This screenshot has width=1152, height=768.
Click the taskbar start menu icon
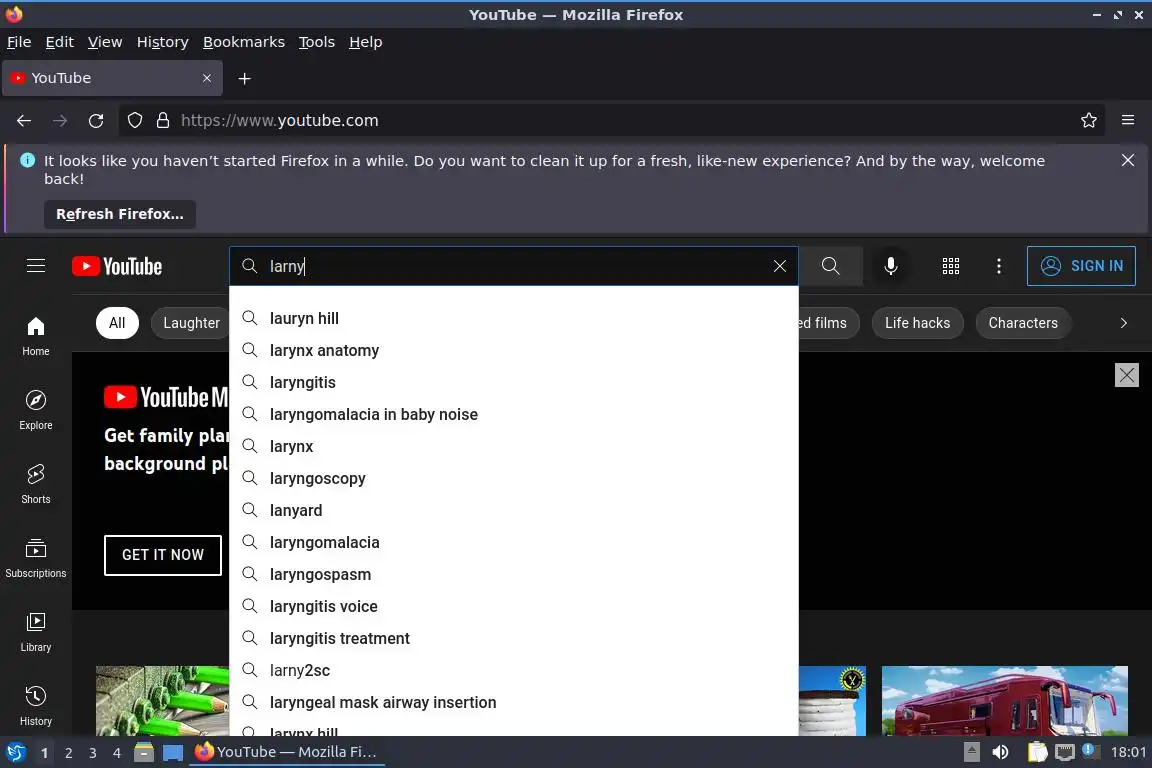coord(15,752)
